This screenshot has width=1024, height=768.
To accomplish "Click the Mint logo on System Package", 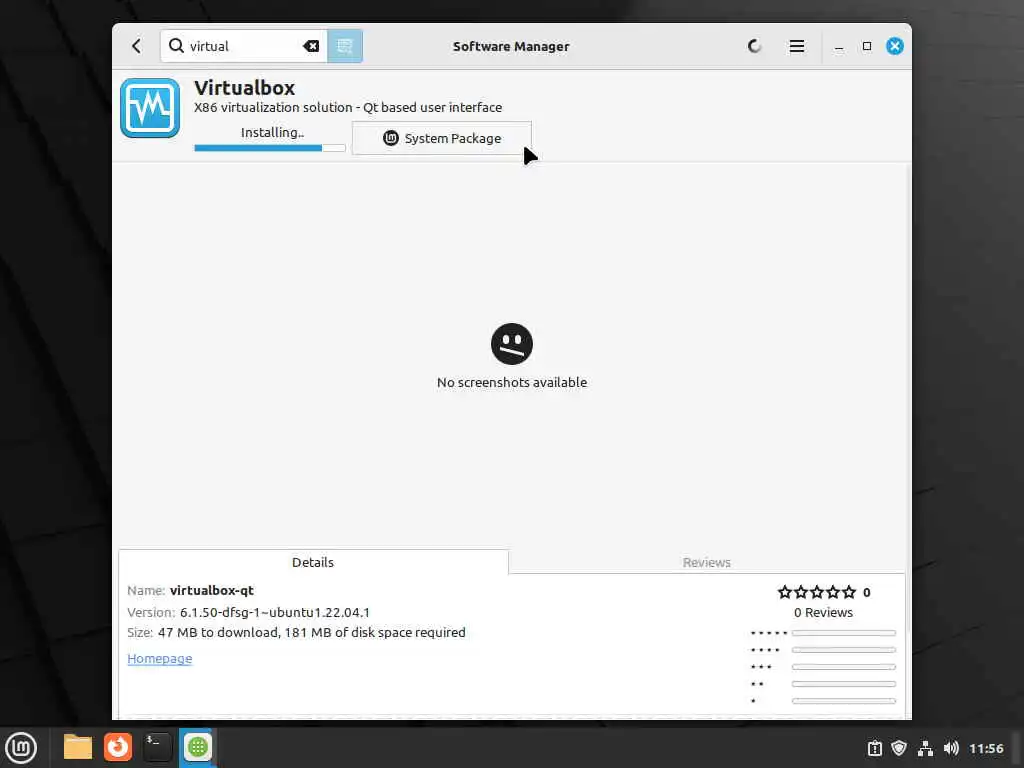I will (x=391, y=138).
